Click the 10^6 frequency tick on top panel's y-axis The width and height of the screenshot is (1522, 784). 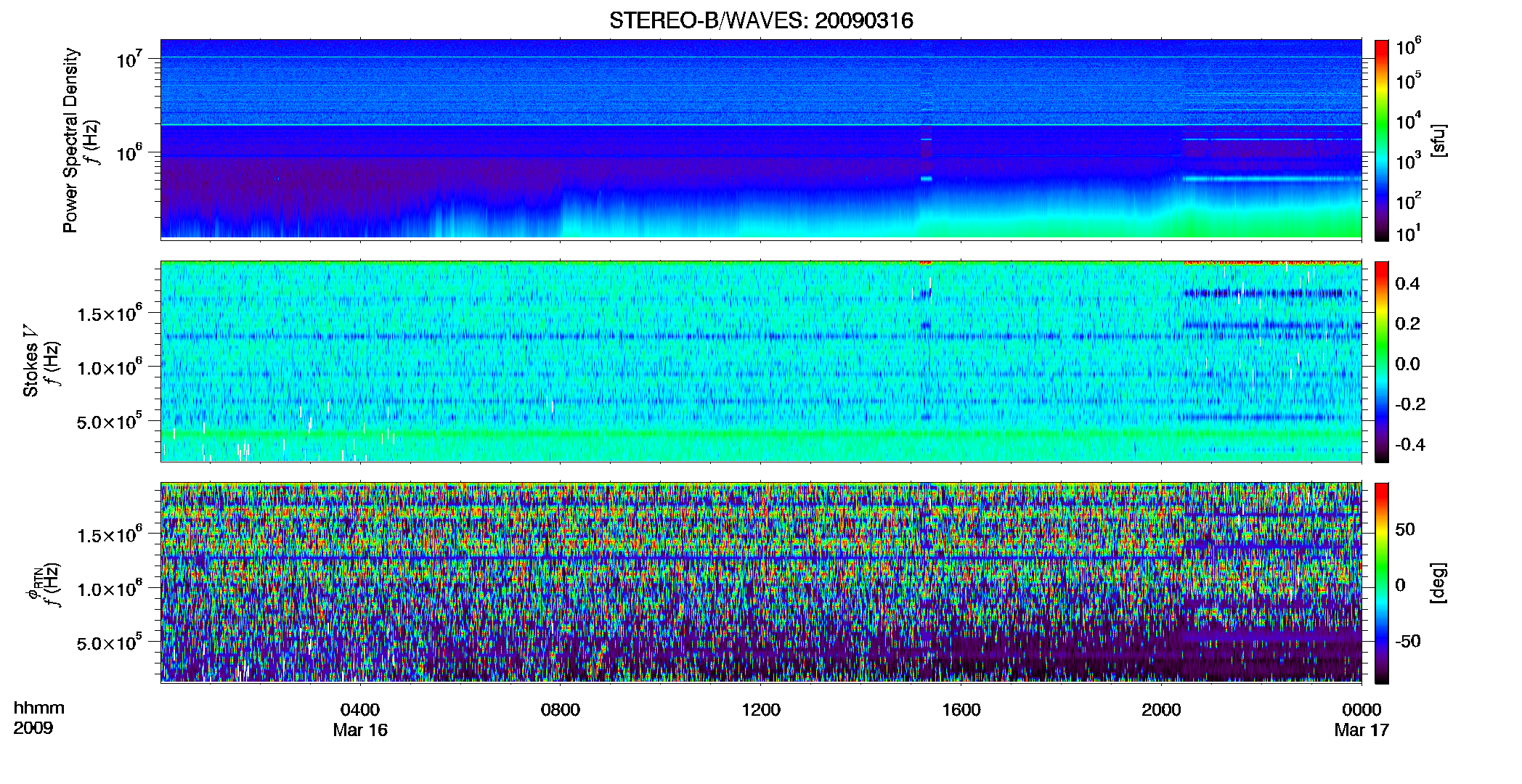pyautogui.click(x=129, y=153)
